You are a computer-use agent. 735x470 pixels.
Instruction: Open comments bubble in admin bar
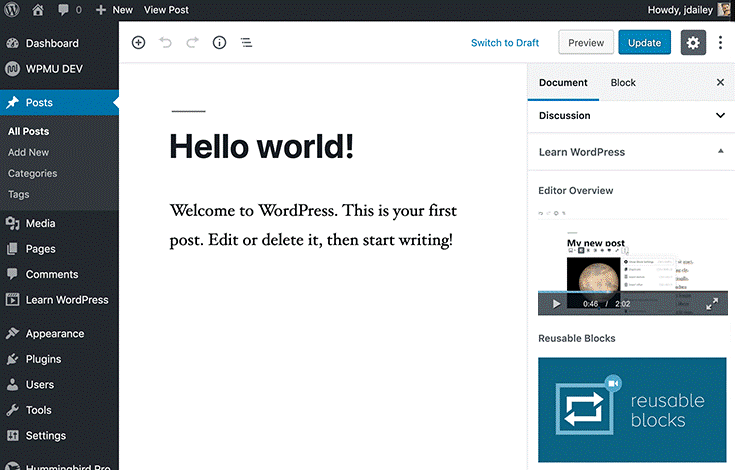pyautogui.click(x=69, y=10)
